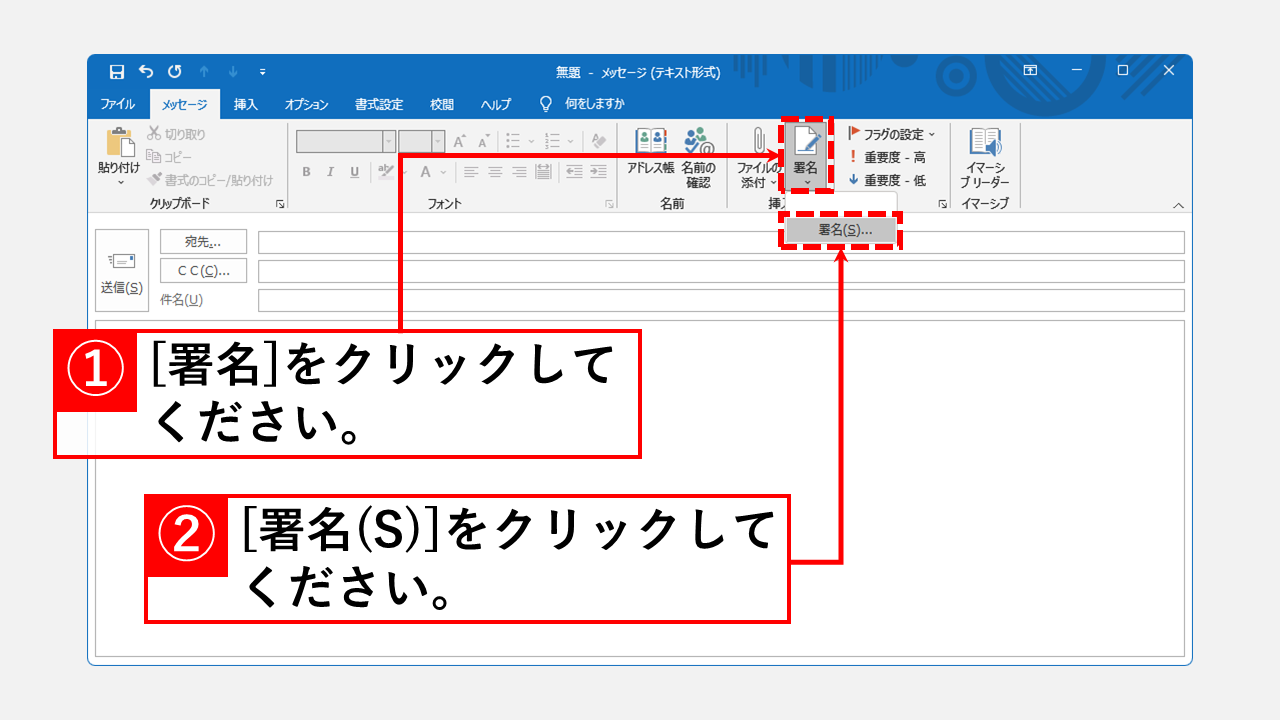Click the ribbon display options icon
Image resolution: width=1280 pixels, height=720 pixels.
point(1030,71)
